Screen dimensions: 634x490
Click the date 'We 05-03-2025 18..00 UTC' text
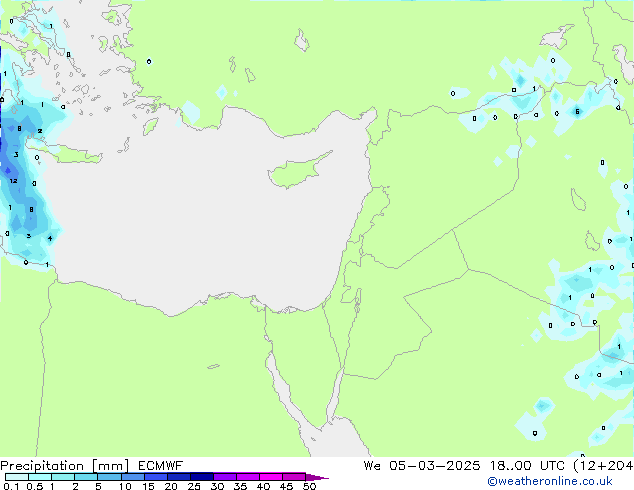click(x=464, y=466)
